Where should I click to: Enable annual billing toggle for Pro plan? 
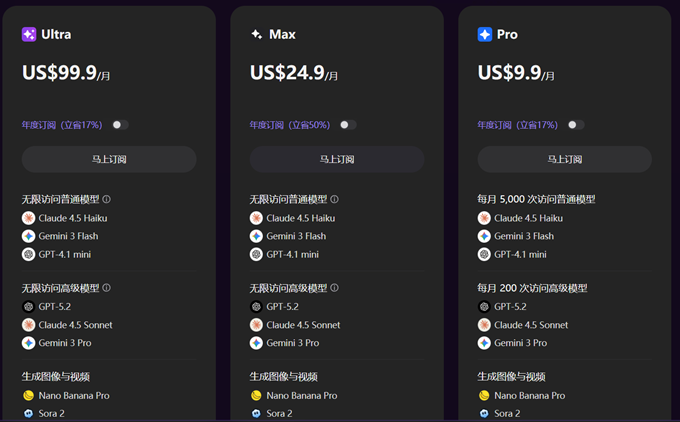(x=576, y=125)
